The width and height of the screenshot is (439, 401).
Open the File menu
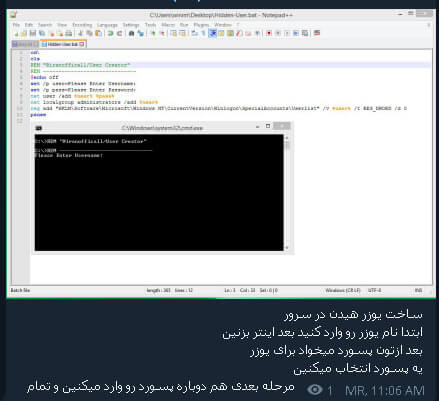tap(16, 25)
